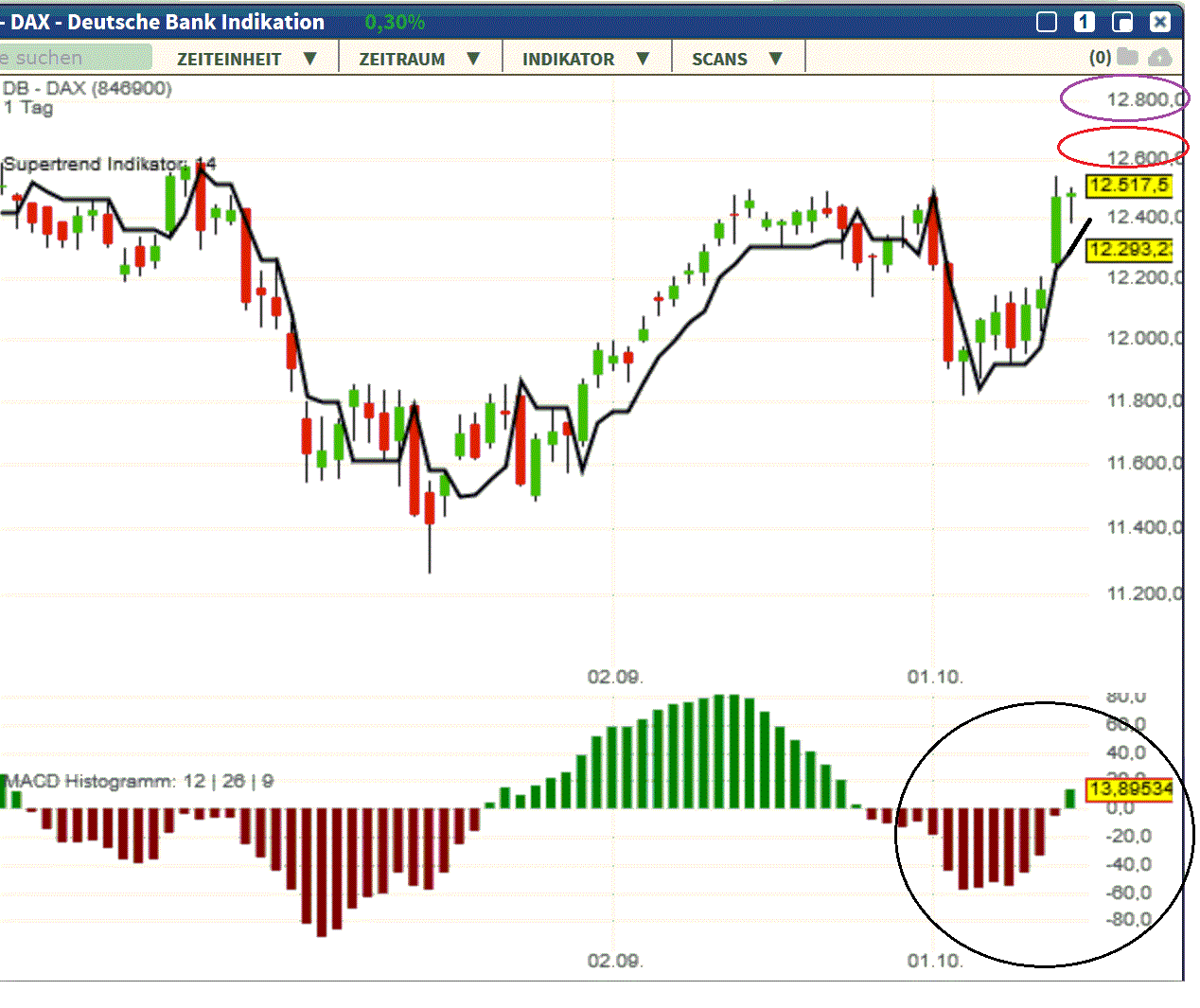Screen dimensions: 1200x1008
Task: Focus the 'suchen' search field
Action: tap(75, 58)
